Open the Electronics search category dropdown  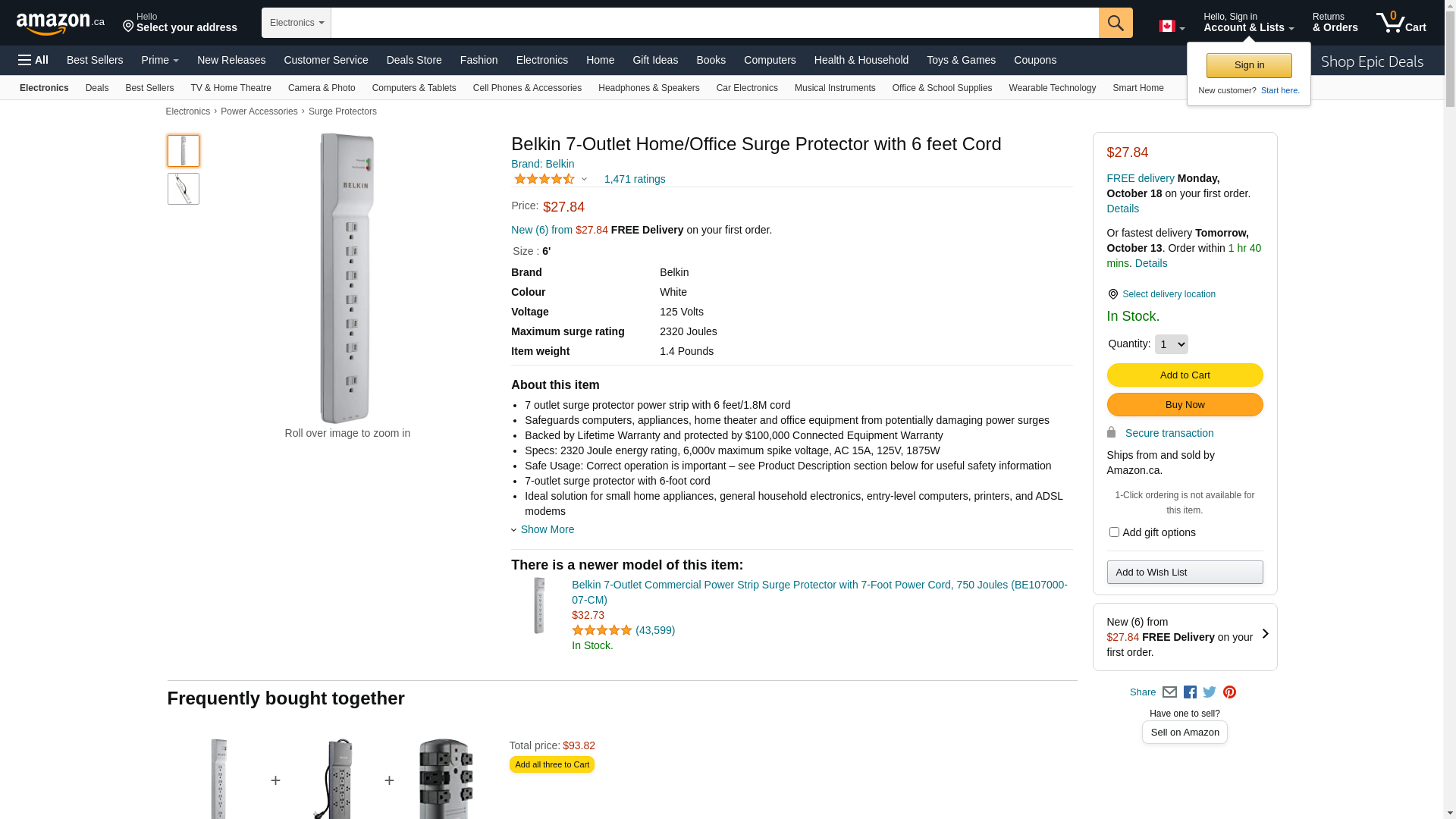[297, 23]
